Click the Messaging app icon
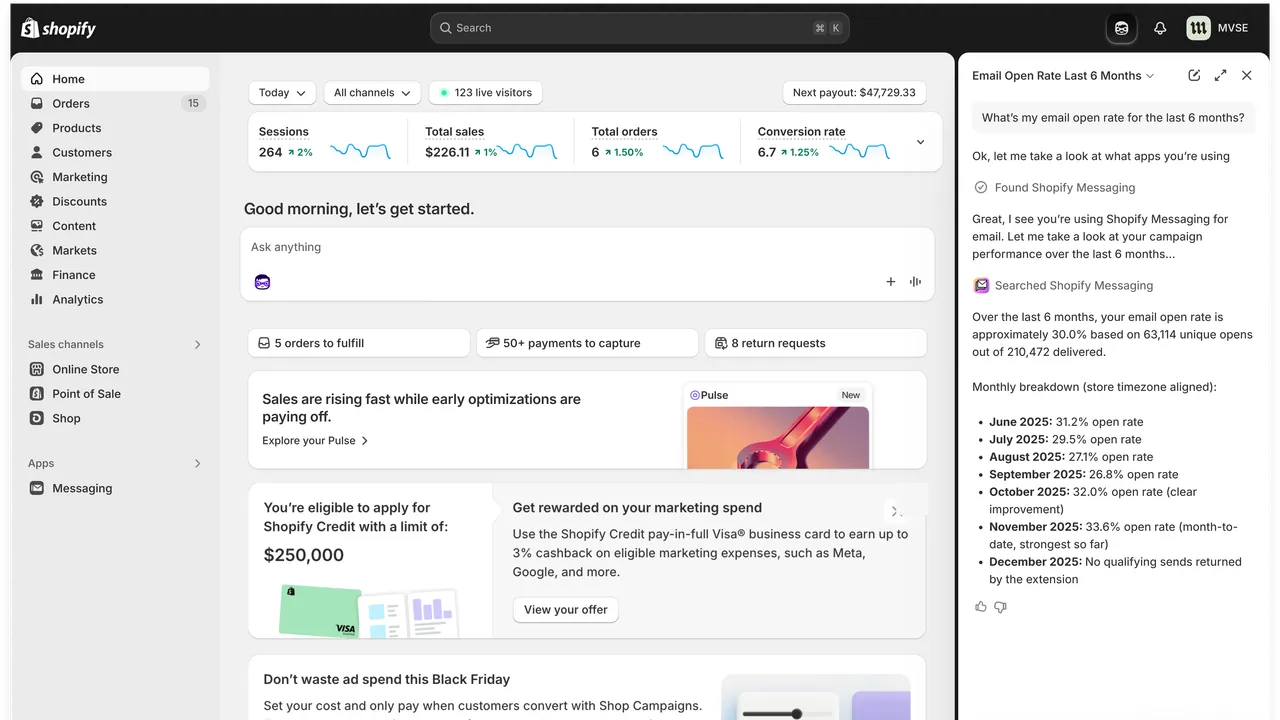This screenshot has width=1280, height=720. point(37,488)
